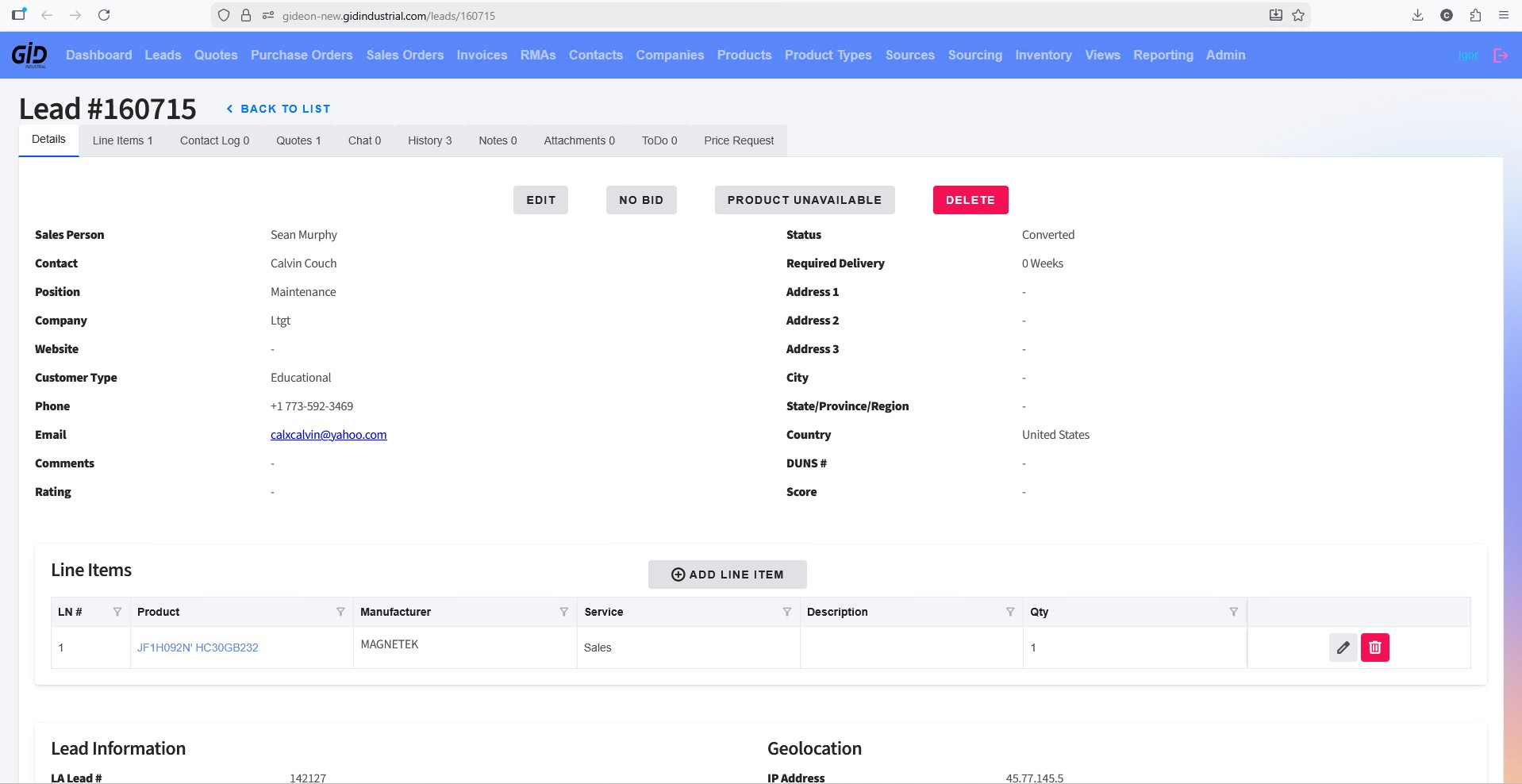Screen dimensions: 1522x784
Task: Switch to the Chat 0 tab
Action: (x=364, y=140)
